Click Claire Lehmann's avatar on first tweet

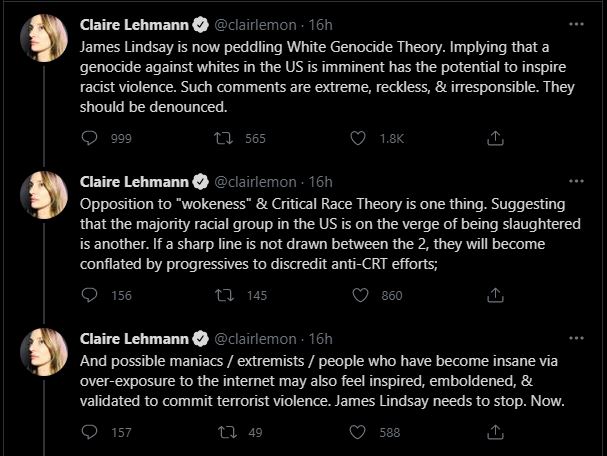[x=44, y=39]
